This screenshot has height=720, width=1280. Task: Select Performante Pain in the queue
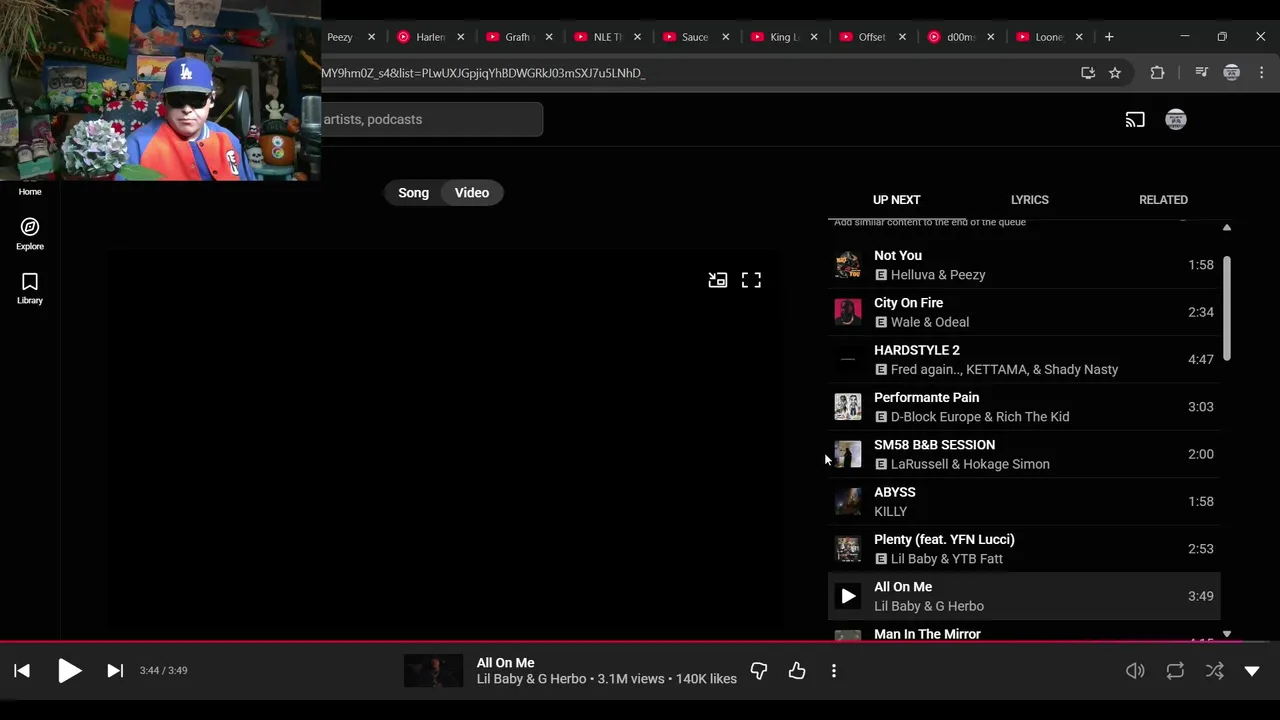(1024, 407)
